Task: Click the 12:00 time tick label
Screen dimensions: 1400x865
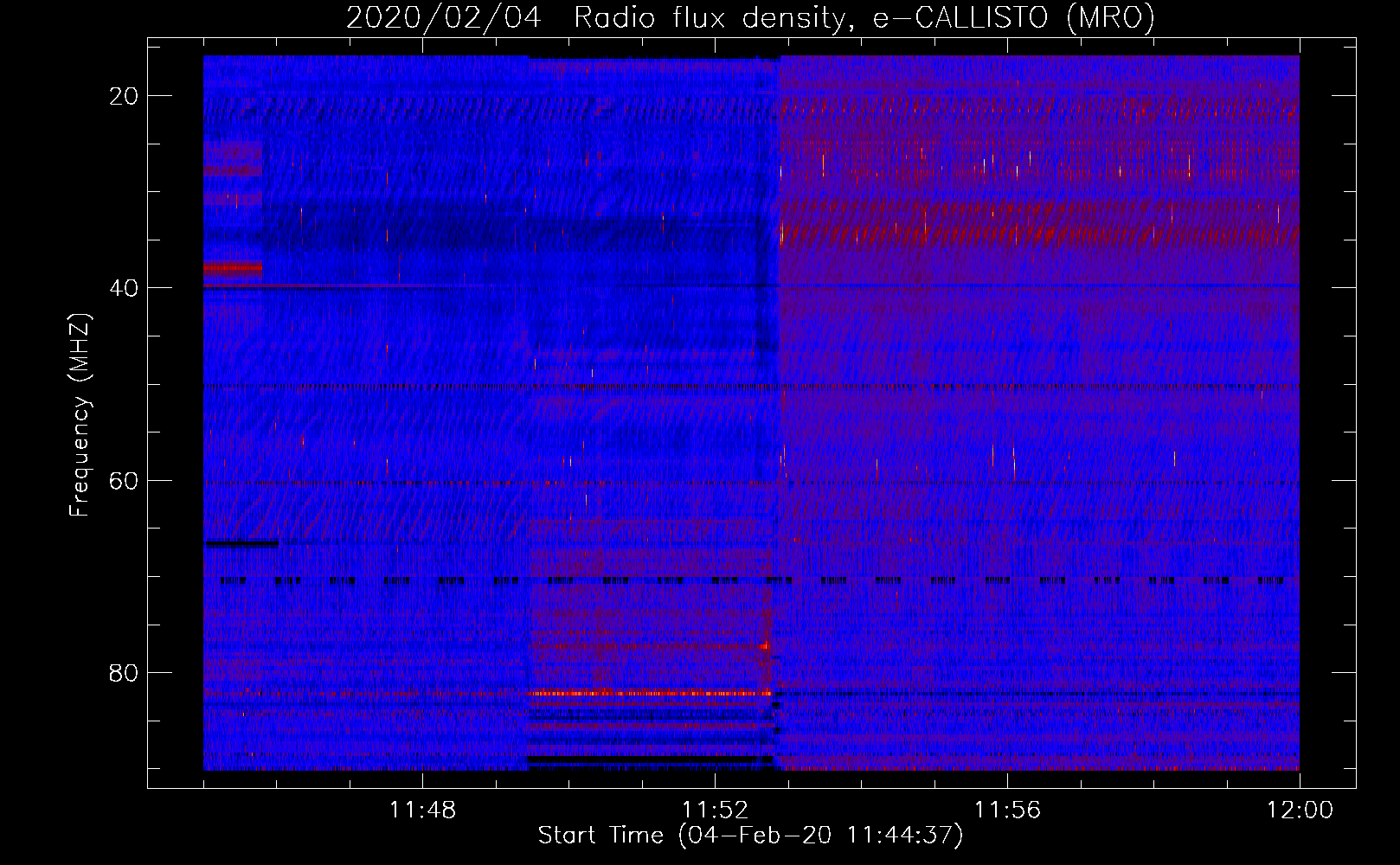Action: [x=1300, y=811]
